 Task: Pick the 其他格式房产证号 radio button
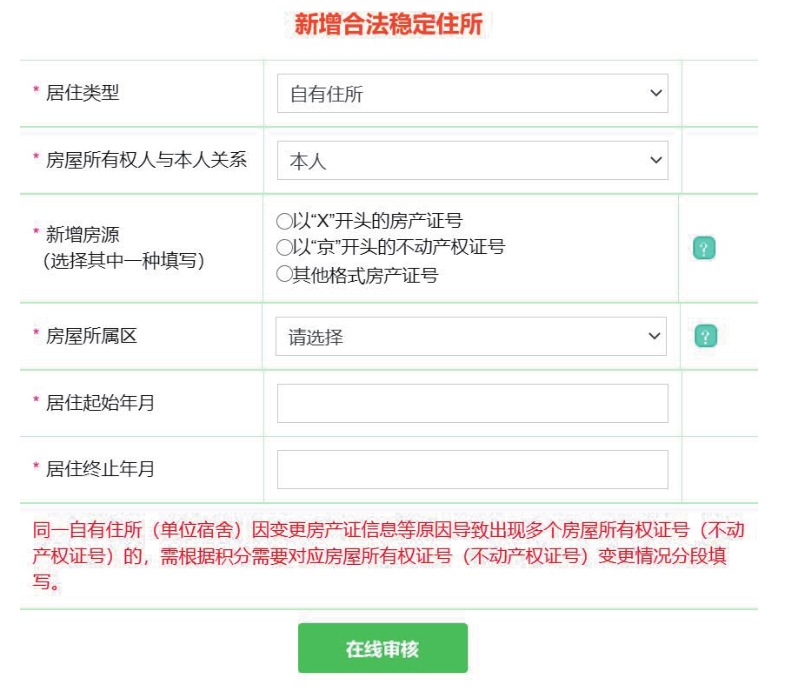click(284, 274)
